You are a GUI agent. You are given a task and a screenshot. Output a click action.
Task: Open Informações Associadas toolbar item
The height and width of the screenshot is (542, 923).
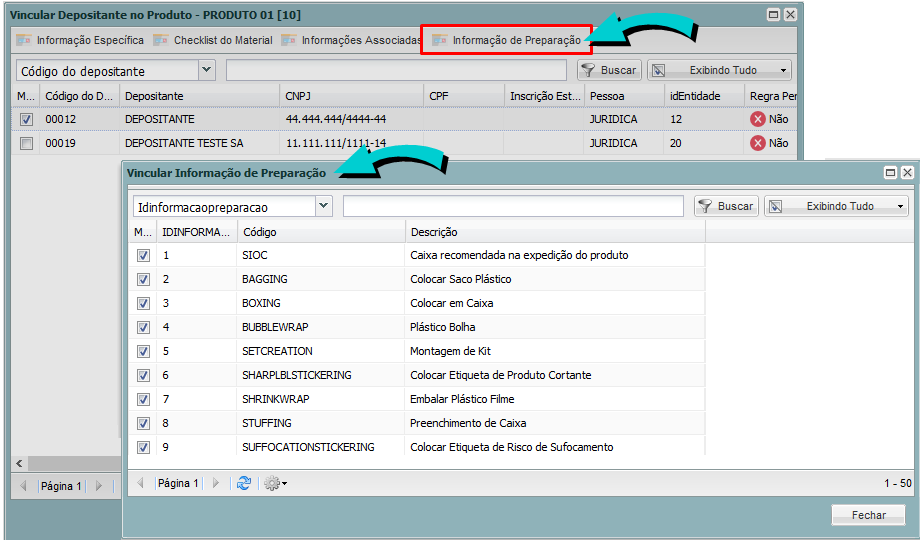(x=351, y=40)
